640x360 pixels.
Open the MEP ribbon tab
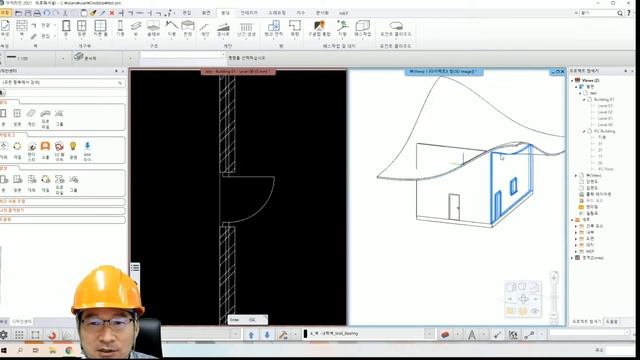click(x=344, y=13)
